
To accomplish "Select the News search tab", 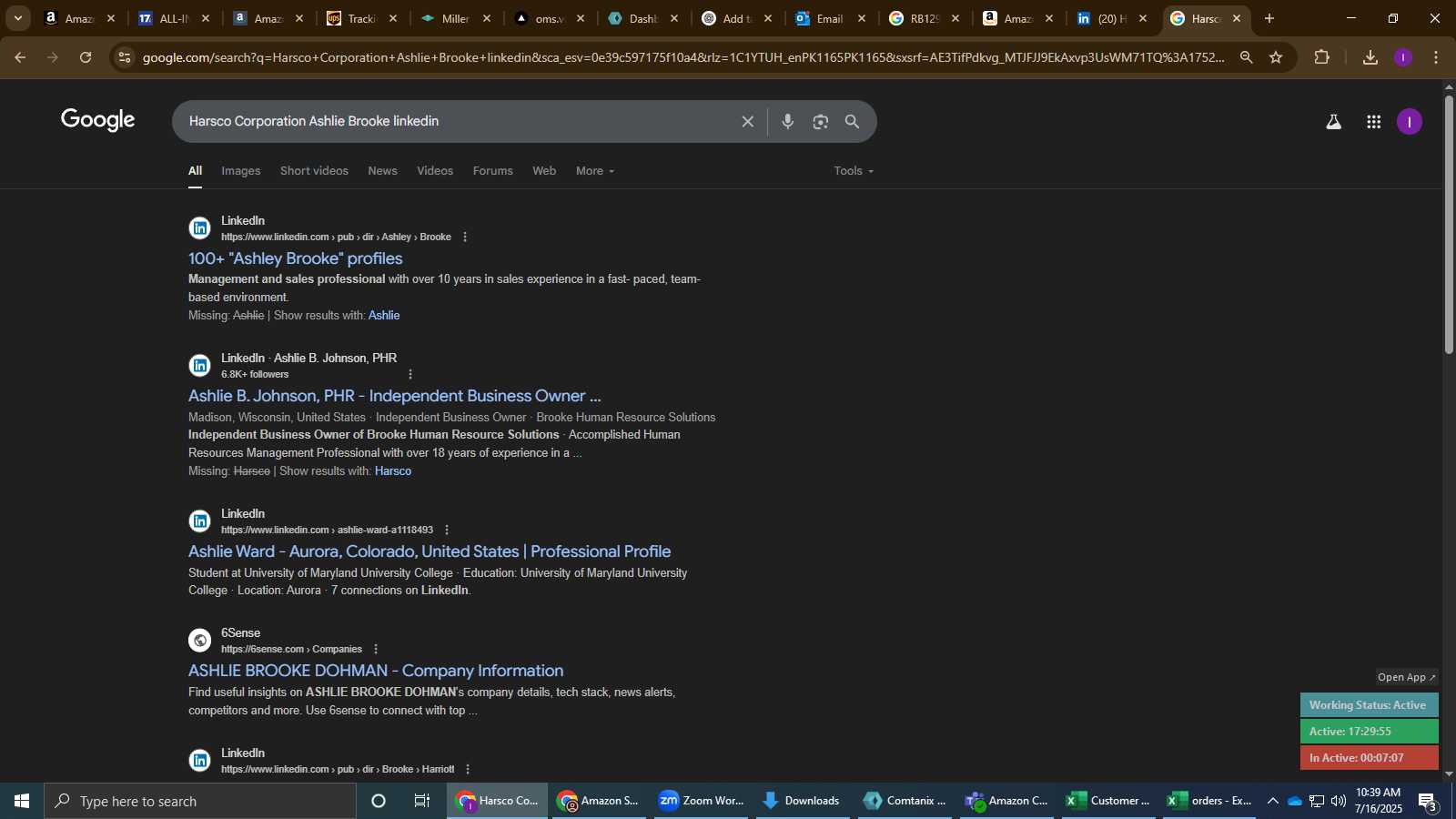I will pyautogui.click(x=382, y=171).
